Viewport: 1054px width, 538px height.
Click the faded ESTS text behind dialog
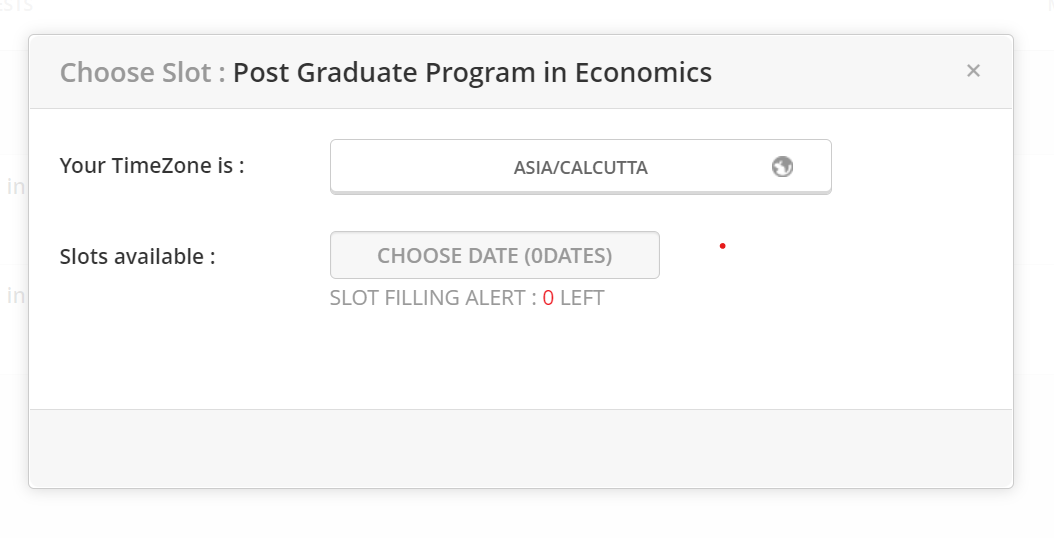click(x=16, y=7)
